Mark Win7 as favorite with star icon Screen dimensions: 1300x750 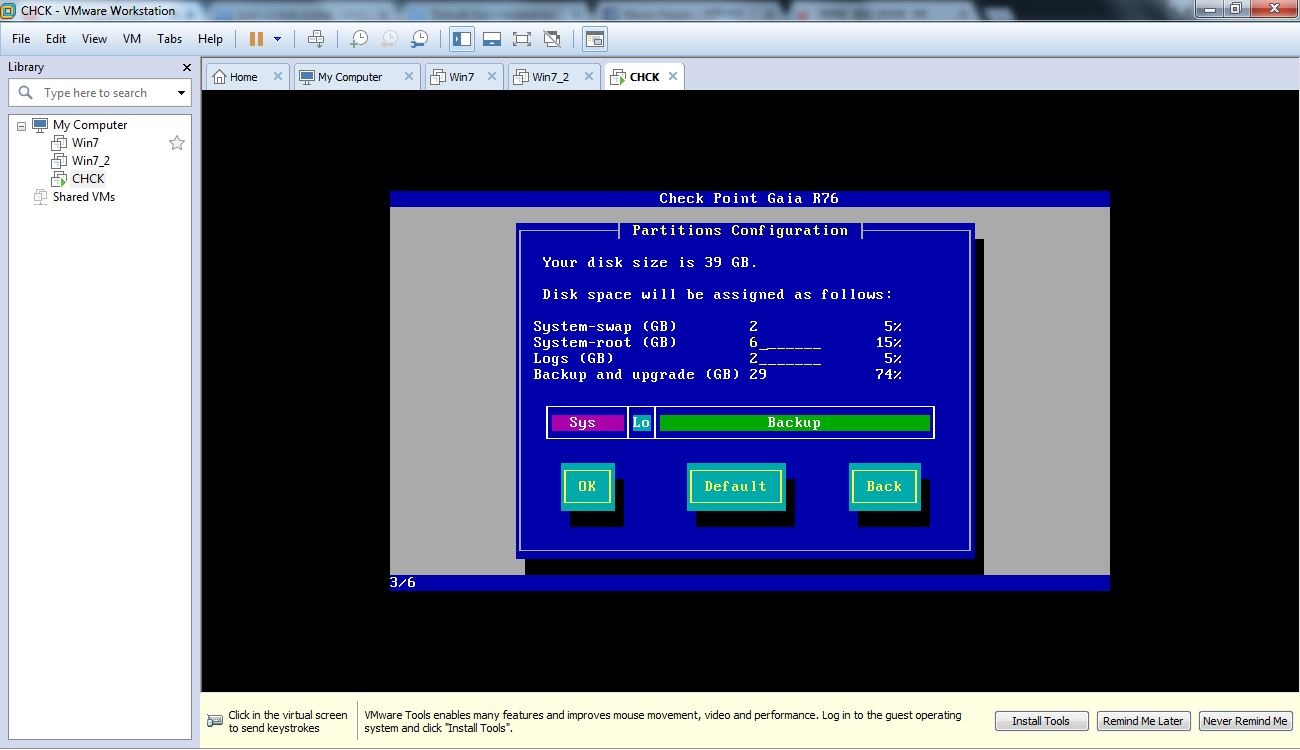click(177, 143)
